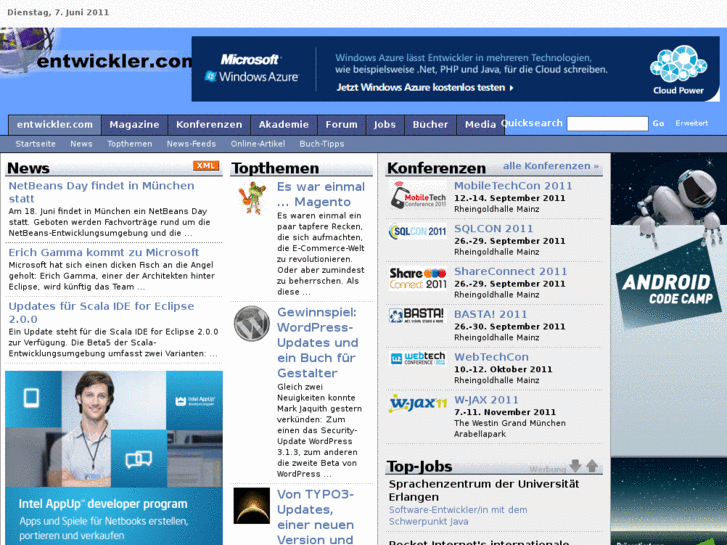This screenshot has width=727, height=545.
Task: Open the W-JAX 2011 conference link
Action: click(486, 400)
